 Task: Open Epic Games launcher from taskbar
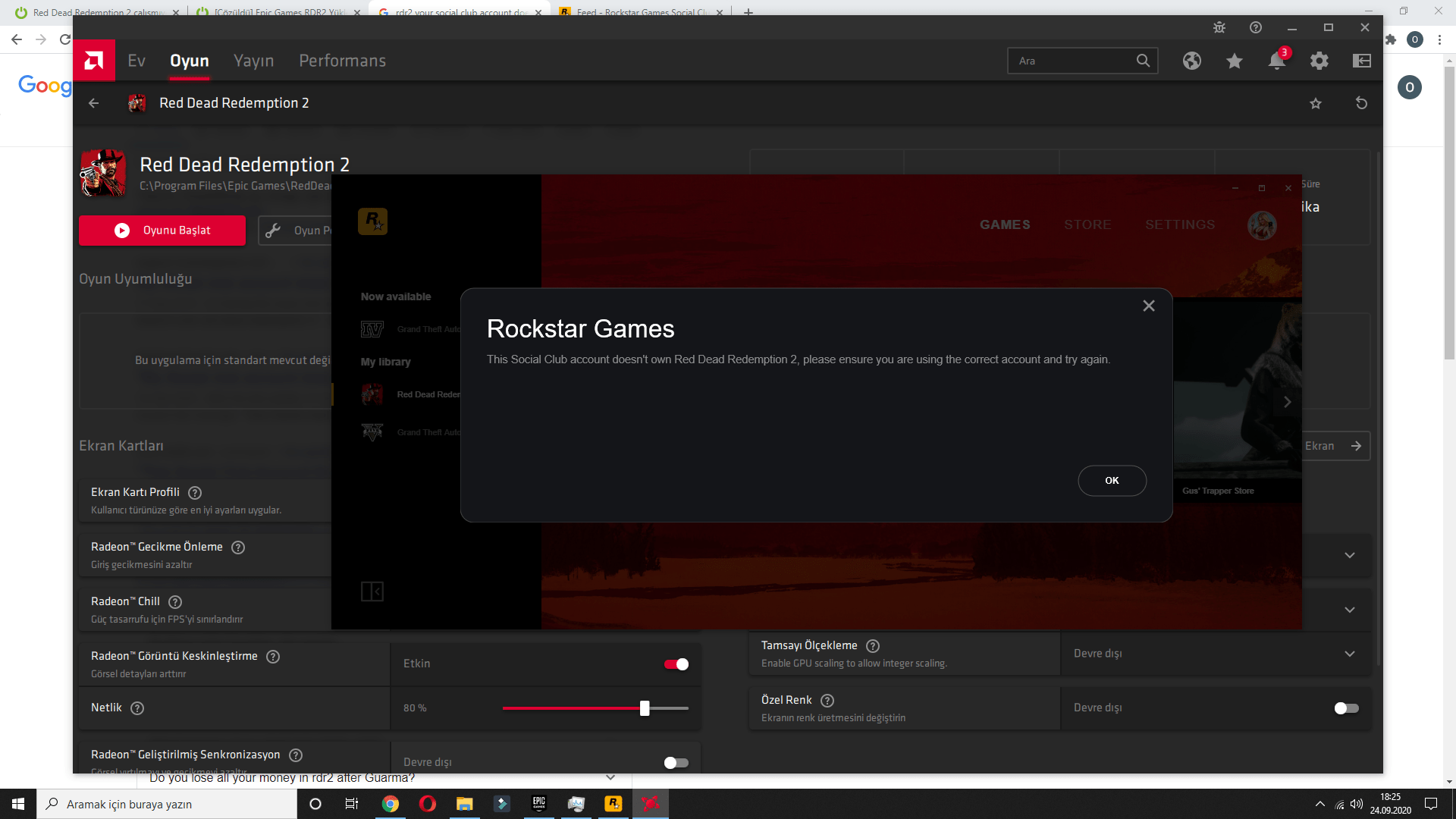click(x=539, y=804)
